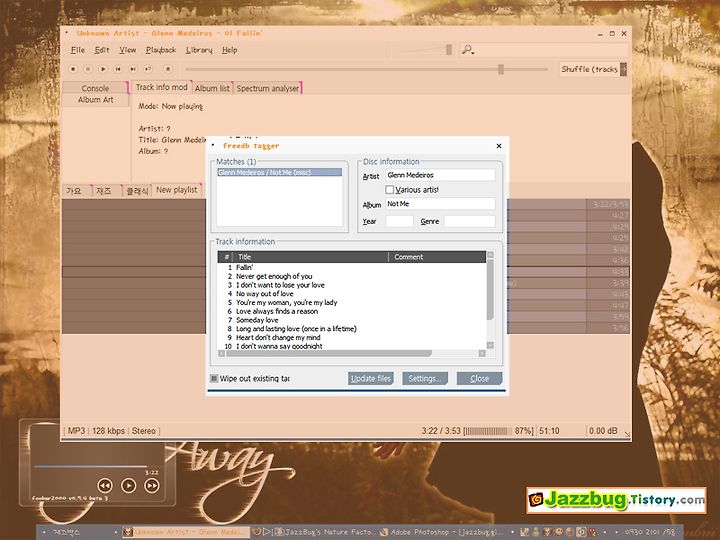The height and width of the screenshot is (540, 720).
Task: Click the Comment column header
Action: tap(437, 257)
